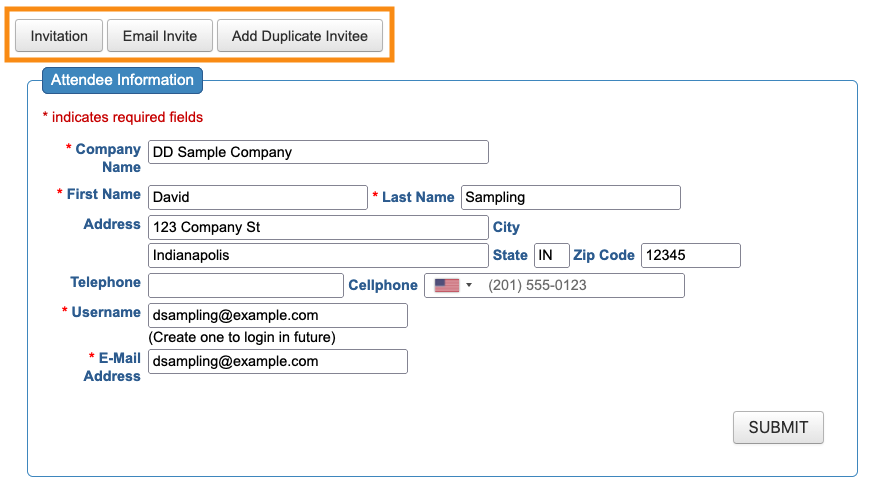Image resolution: width=883 pixels, height=504 pixels.
Task: Select the Zip Code input
Action: [690, 256]
